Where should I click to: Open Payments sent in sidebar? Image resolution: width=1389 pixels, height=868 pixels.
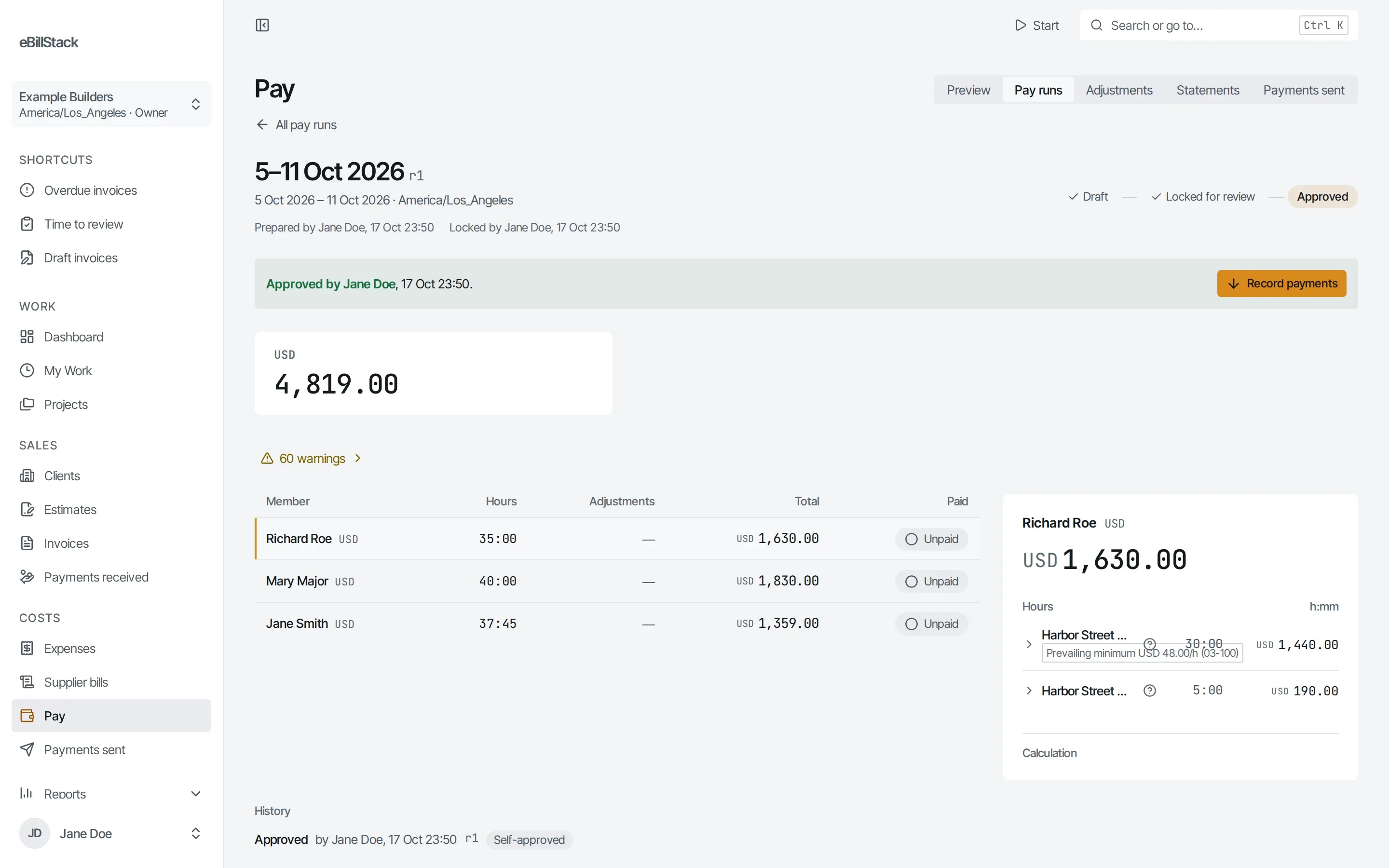(x=111, y=750)
